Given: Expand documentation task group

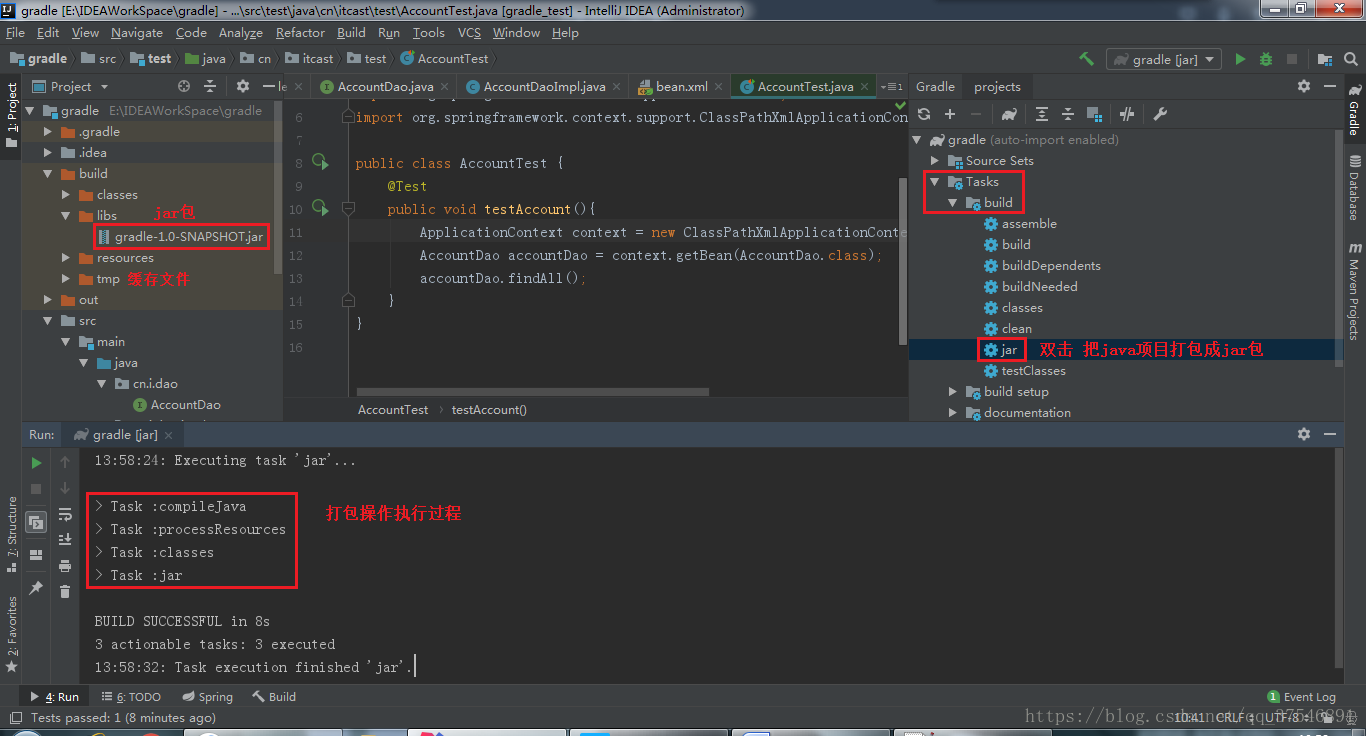Looking at the screenshot, I should click(953, 413).
